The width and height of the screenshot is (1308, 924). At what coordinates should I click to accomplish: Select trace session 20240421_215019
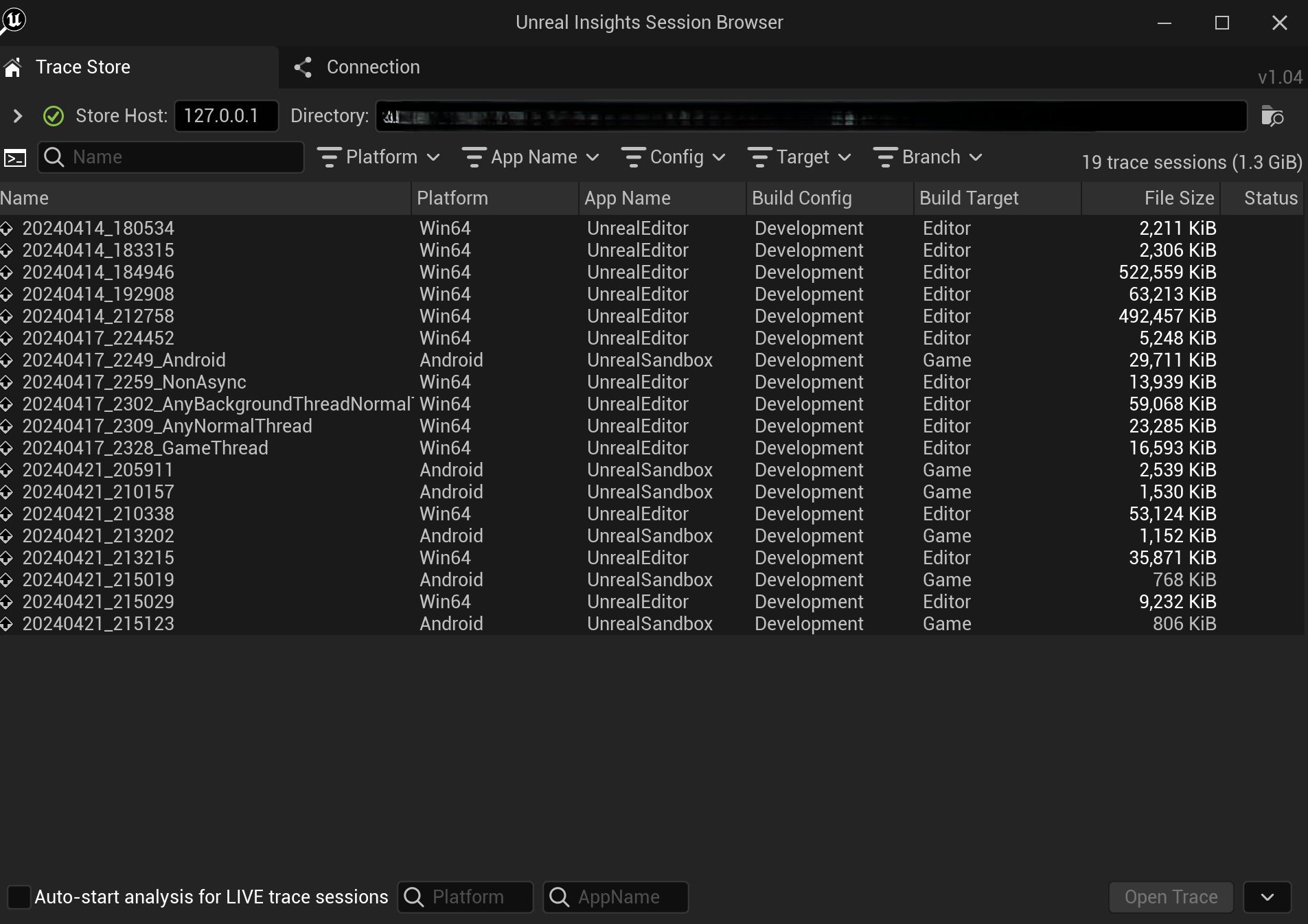click(652, 579)
